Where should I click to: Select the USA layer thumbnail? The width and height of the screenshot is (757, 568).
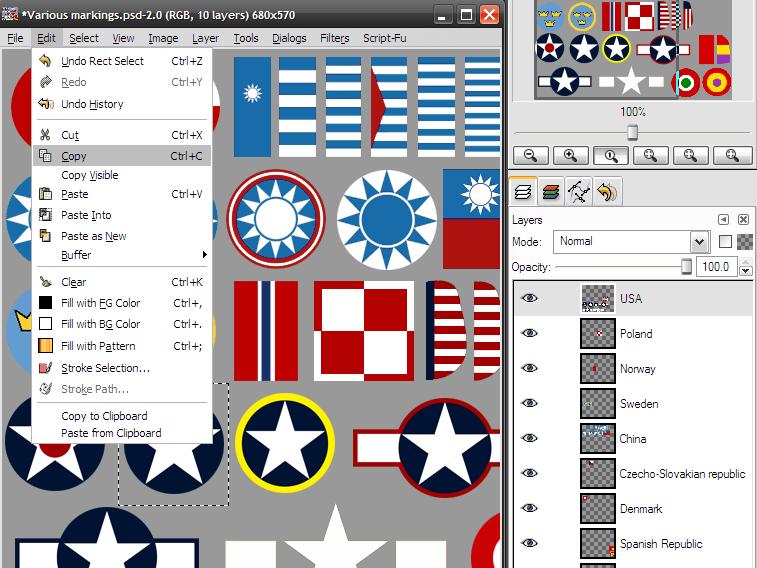(598, 298)
